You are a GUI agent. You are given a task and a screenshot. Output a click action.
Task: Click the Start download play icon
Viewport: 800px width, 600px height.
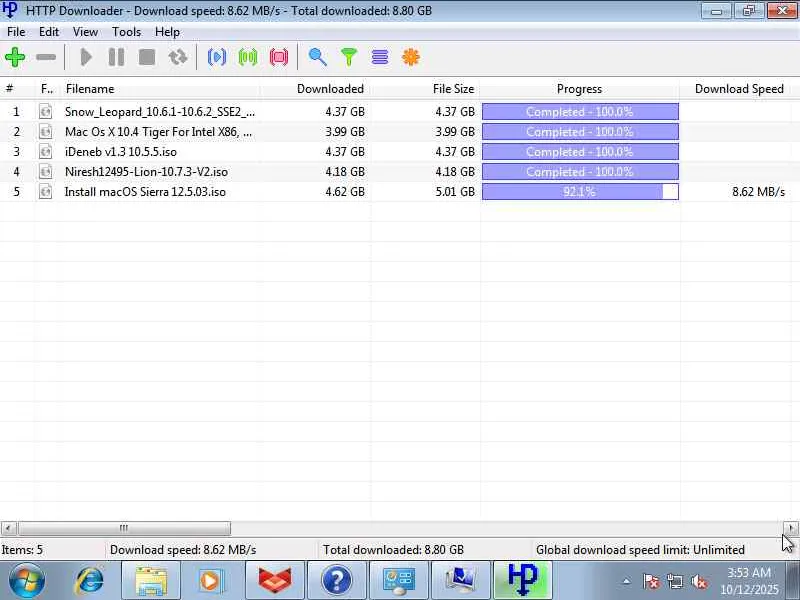(86, 57)
